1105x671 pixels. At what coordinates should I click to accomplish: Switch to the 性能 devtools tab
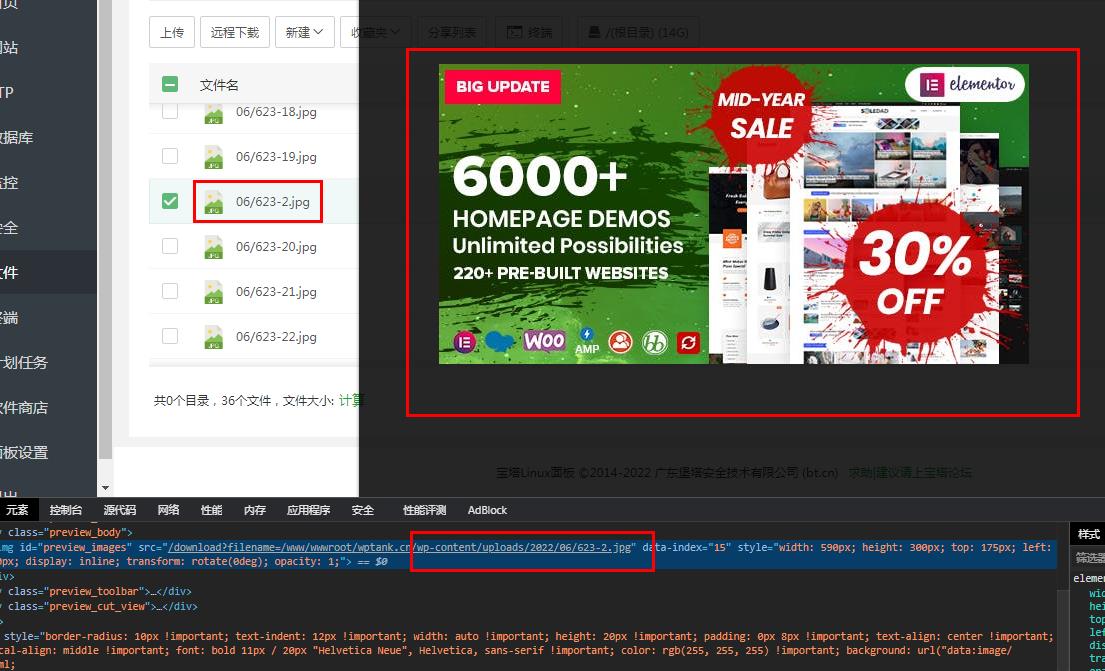(x=211, y=510)
